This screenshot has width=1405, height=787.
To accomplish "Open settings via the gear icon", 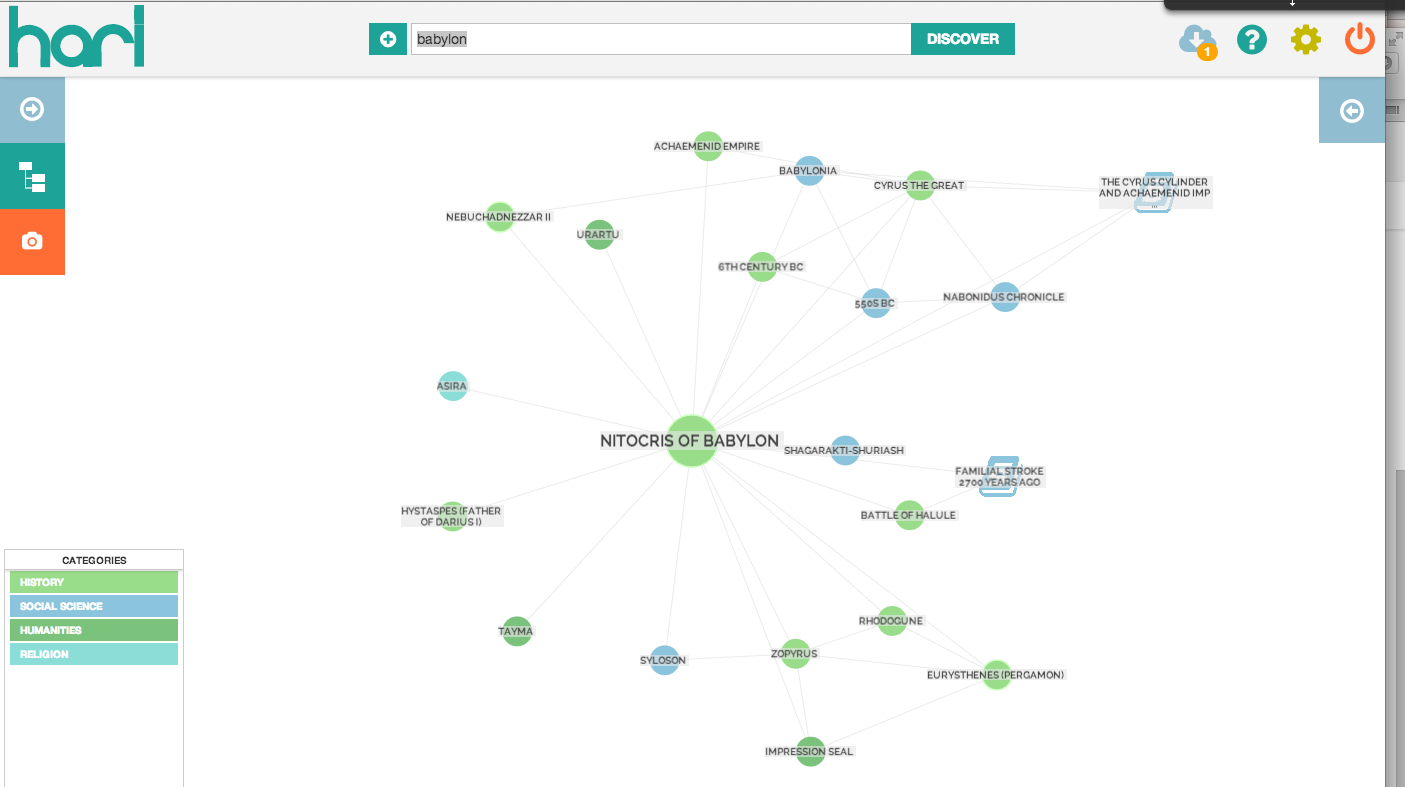I will pos(1305,39).
